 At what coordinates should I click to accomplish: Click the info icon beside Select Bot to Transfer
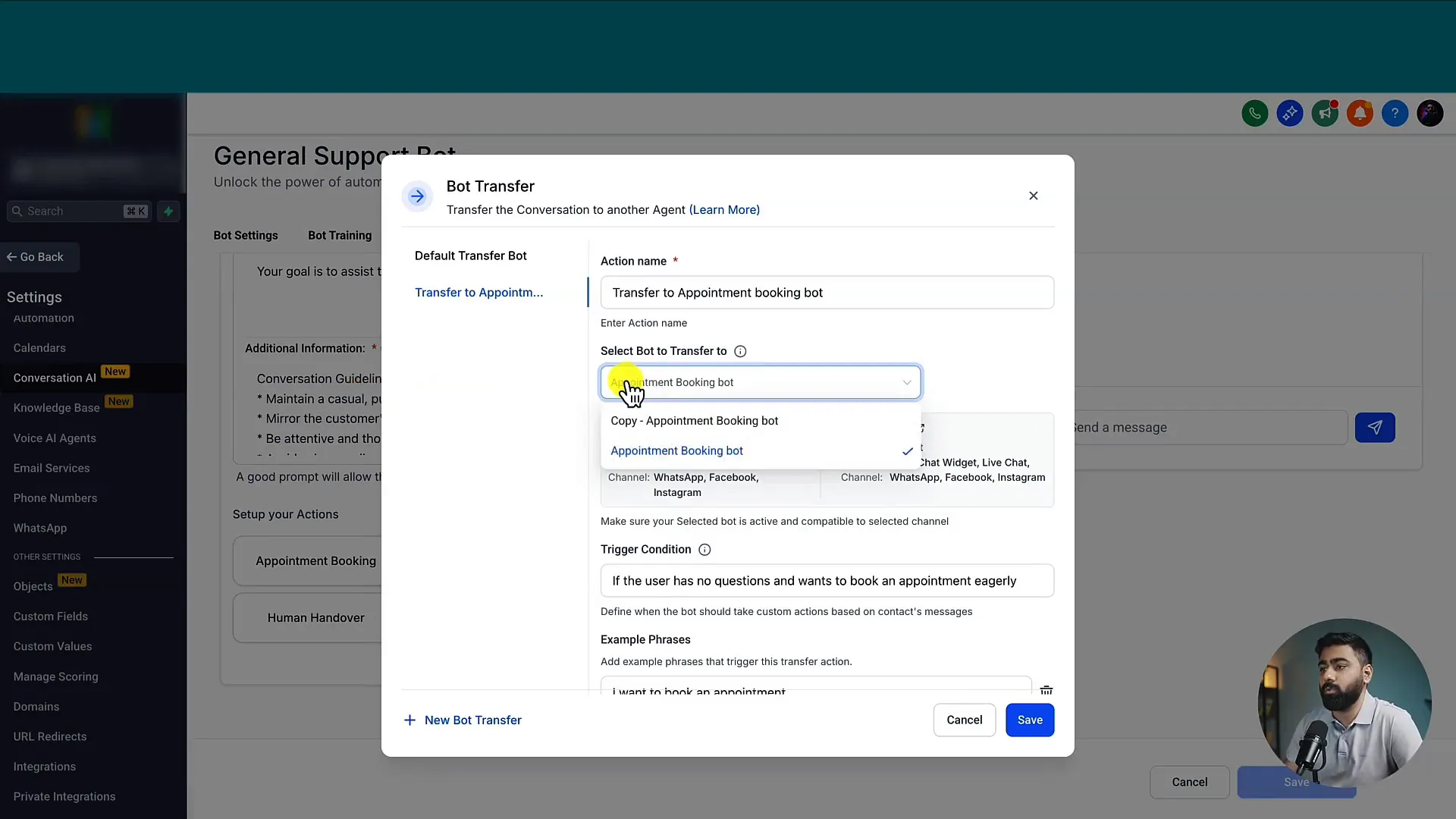pyautogui.click(x=740, y=351)
